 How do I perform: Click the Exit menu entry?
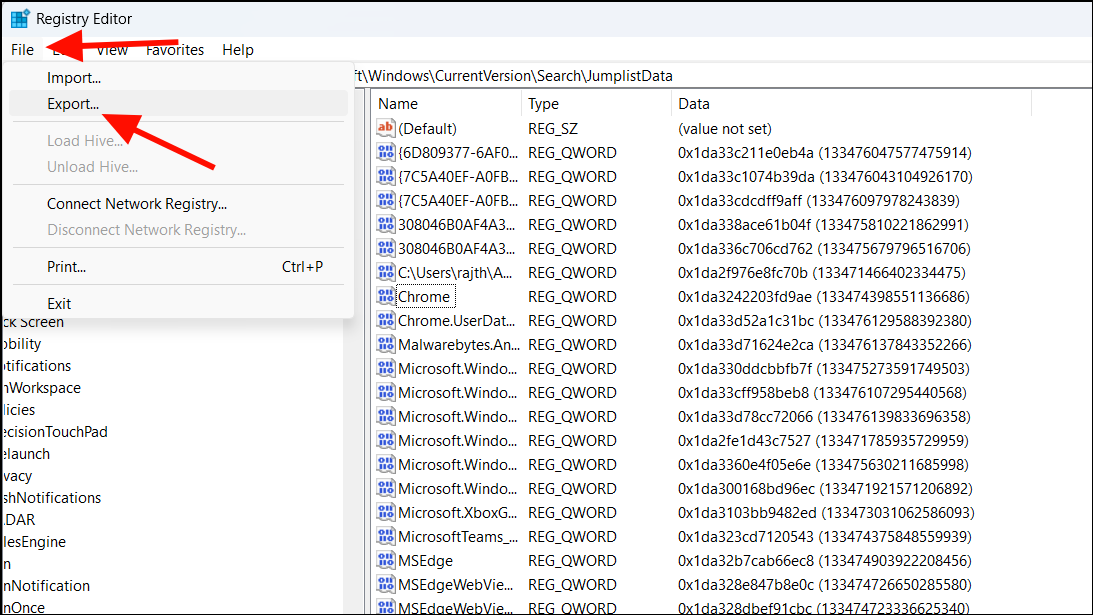[58, 303]
